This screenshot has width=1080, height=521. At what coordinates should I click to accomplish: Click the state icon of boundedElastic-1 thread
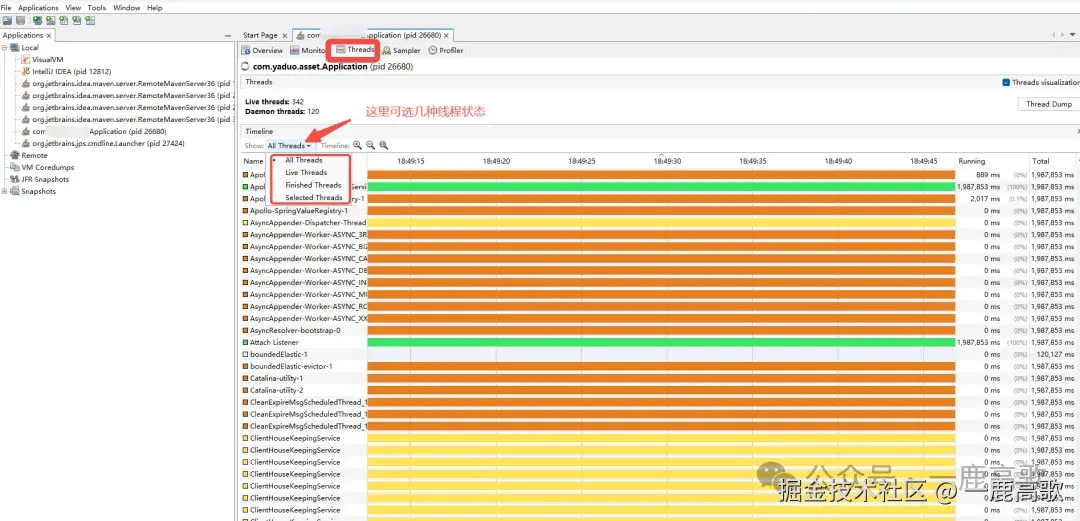245,354
